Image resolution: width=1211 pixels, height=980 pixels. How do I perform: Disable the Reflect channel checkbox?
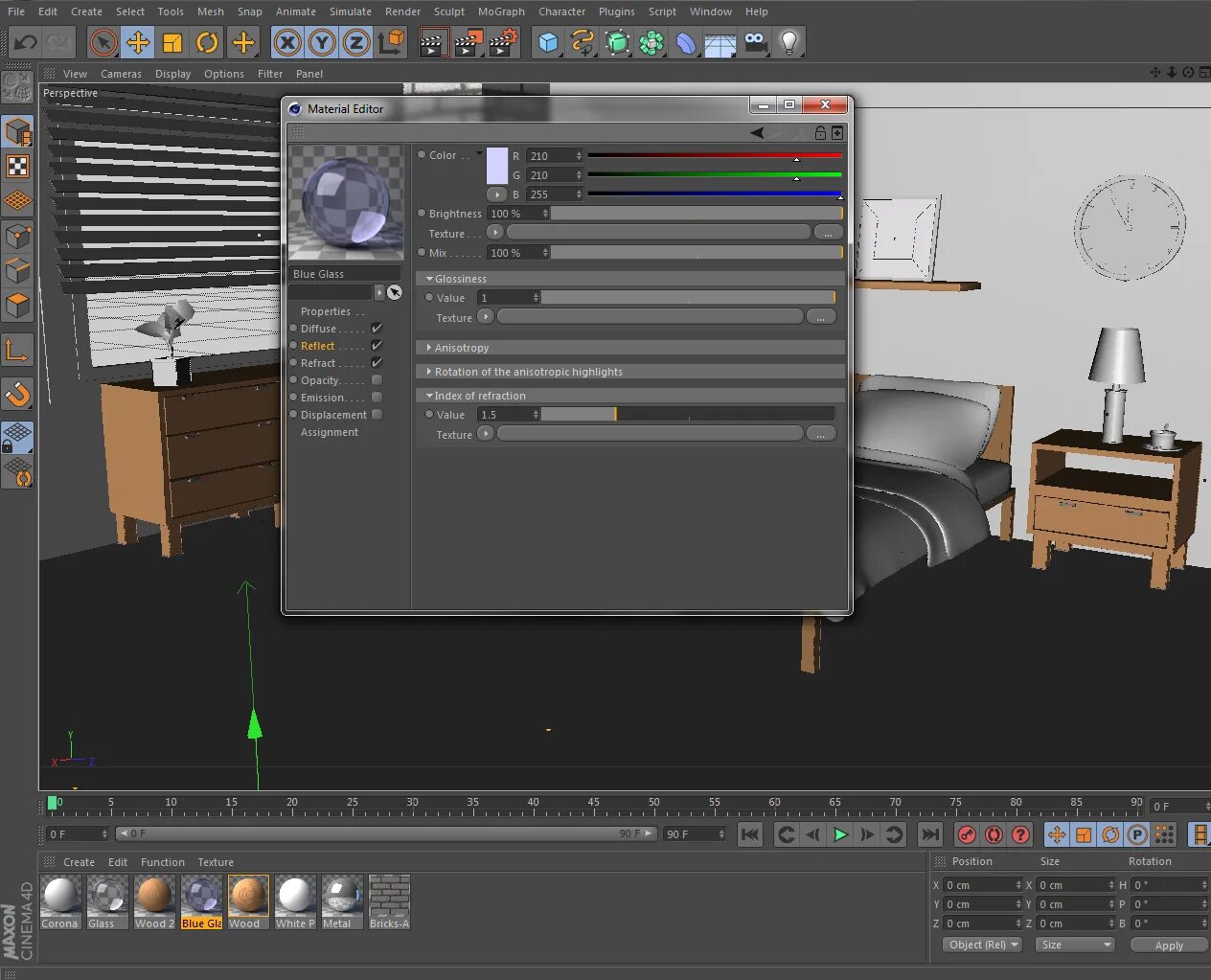[377, 346]
